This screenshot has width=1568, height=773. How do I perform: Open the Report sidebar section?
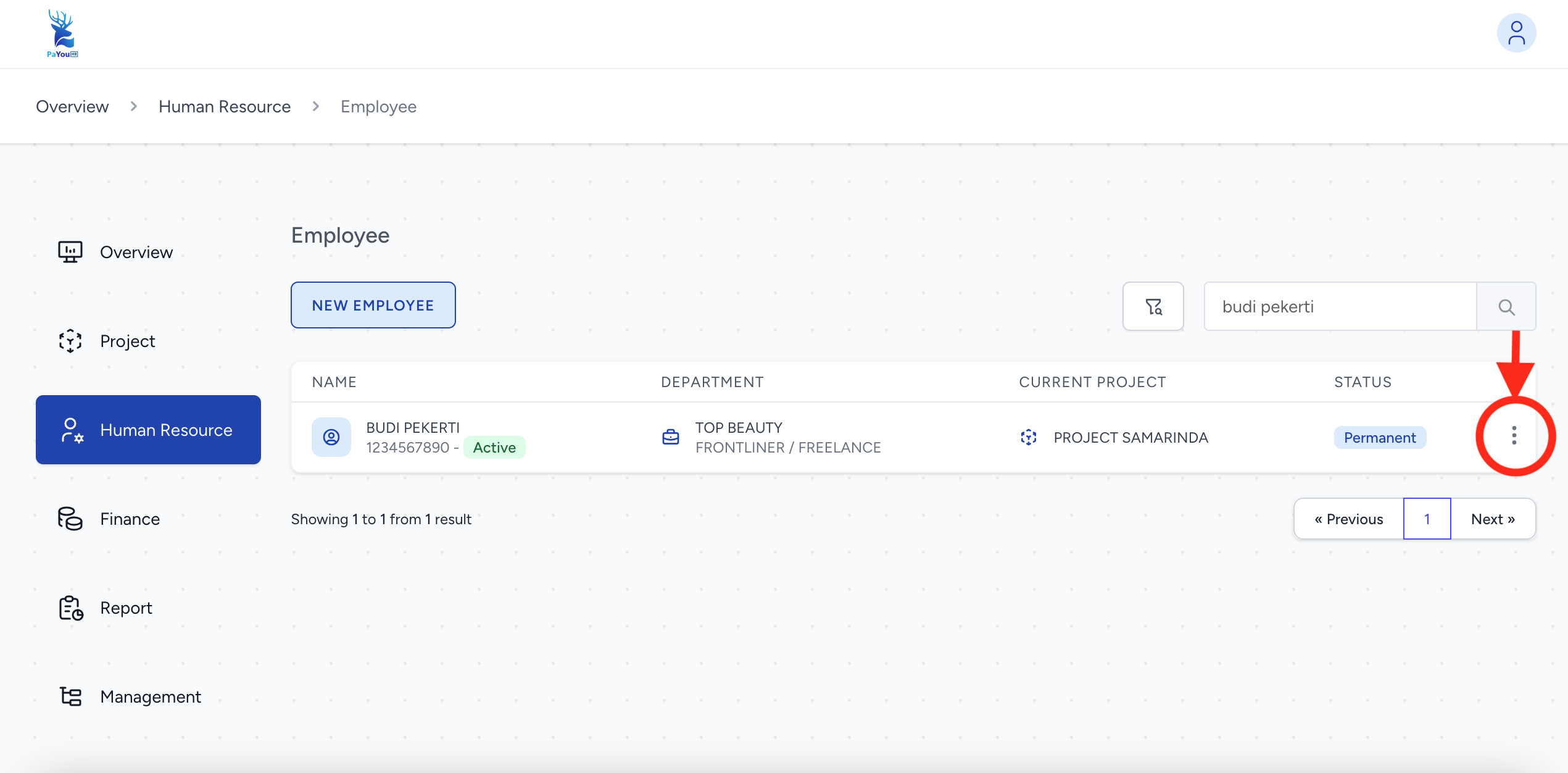[x=126, y=608]
